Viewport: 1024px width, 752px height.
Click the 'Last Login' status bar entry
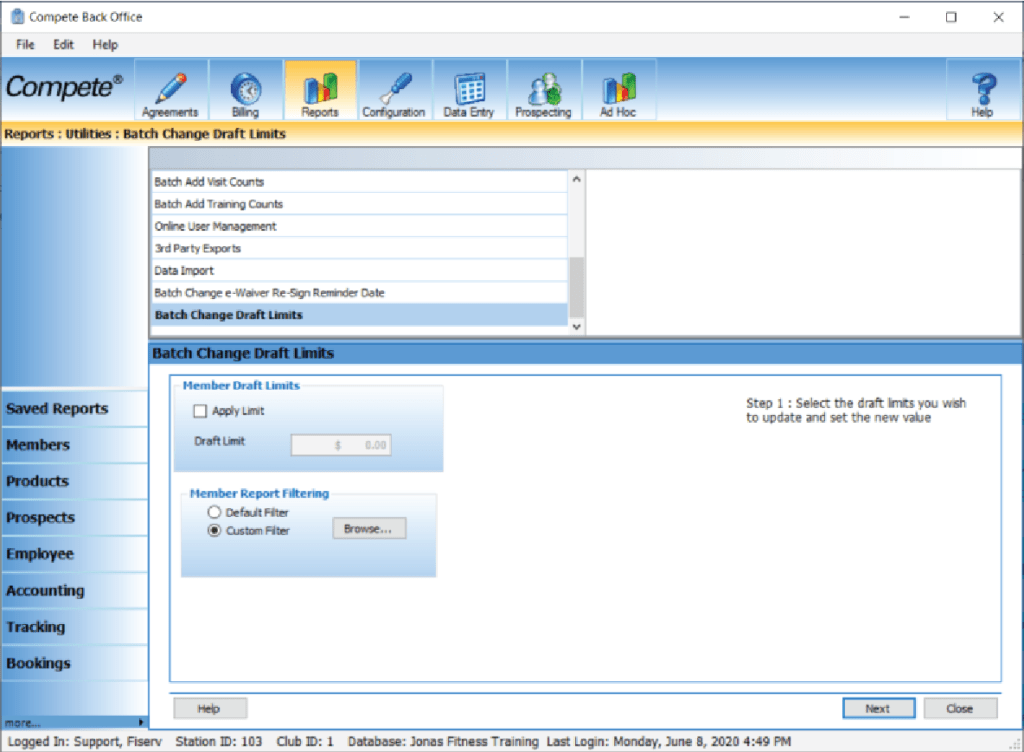(669, 742)
